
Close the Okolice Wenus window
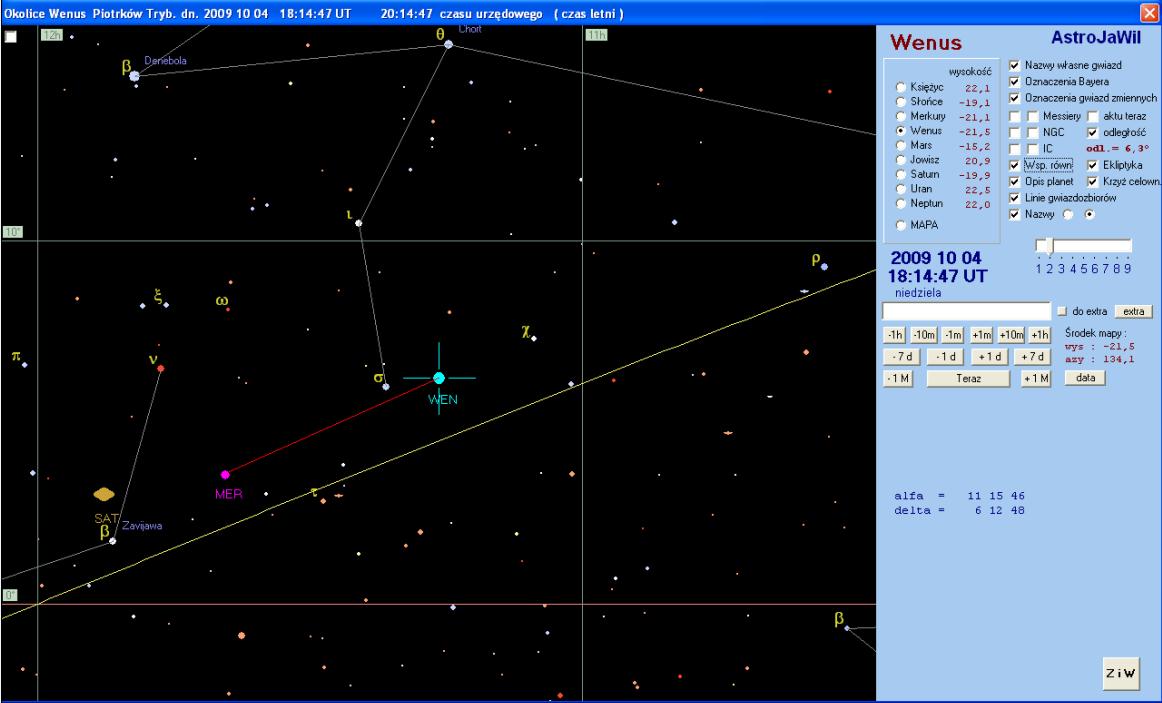(1149, 13)
